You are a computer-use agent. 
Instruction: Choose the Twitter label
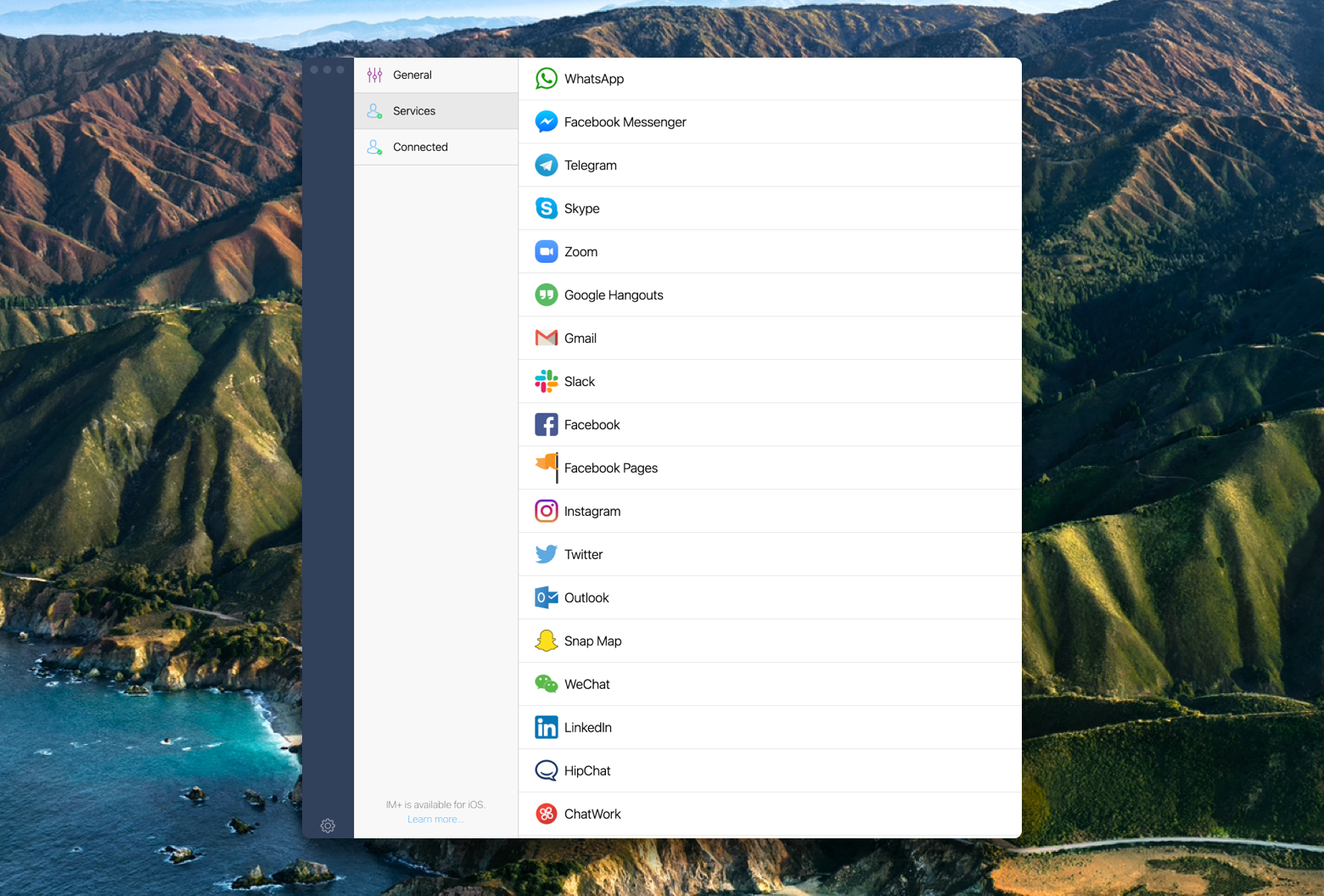tap(584, 555)
